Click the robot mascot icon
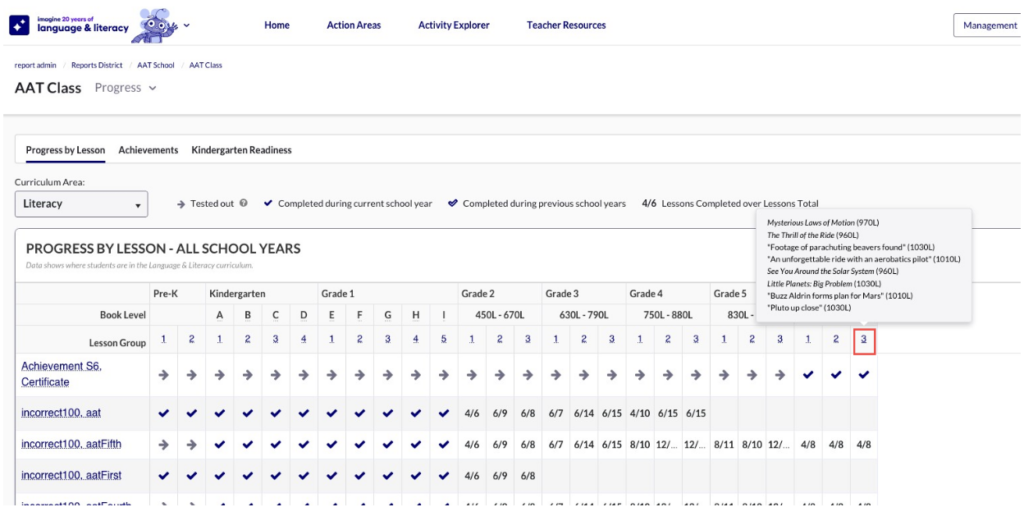1024x507 pixels. 155,24
